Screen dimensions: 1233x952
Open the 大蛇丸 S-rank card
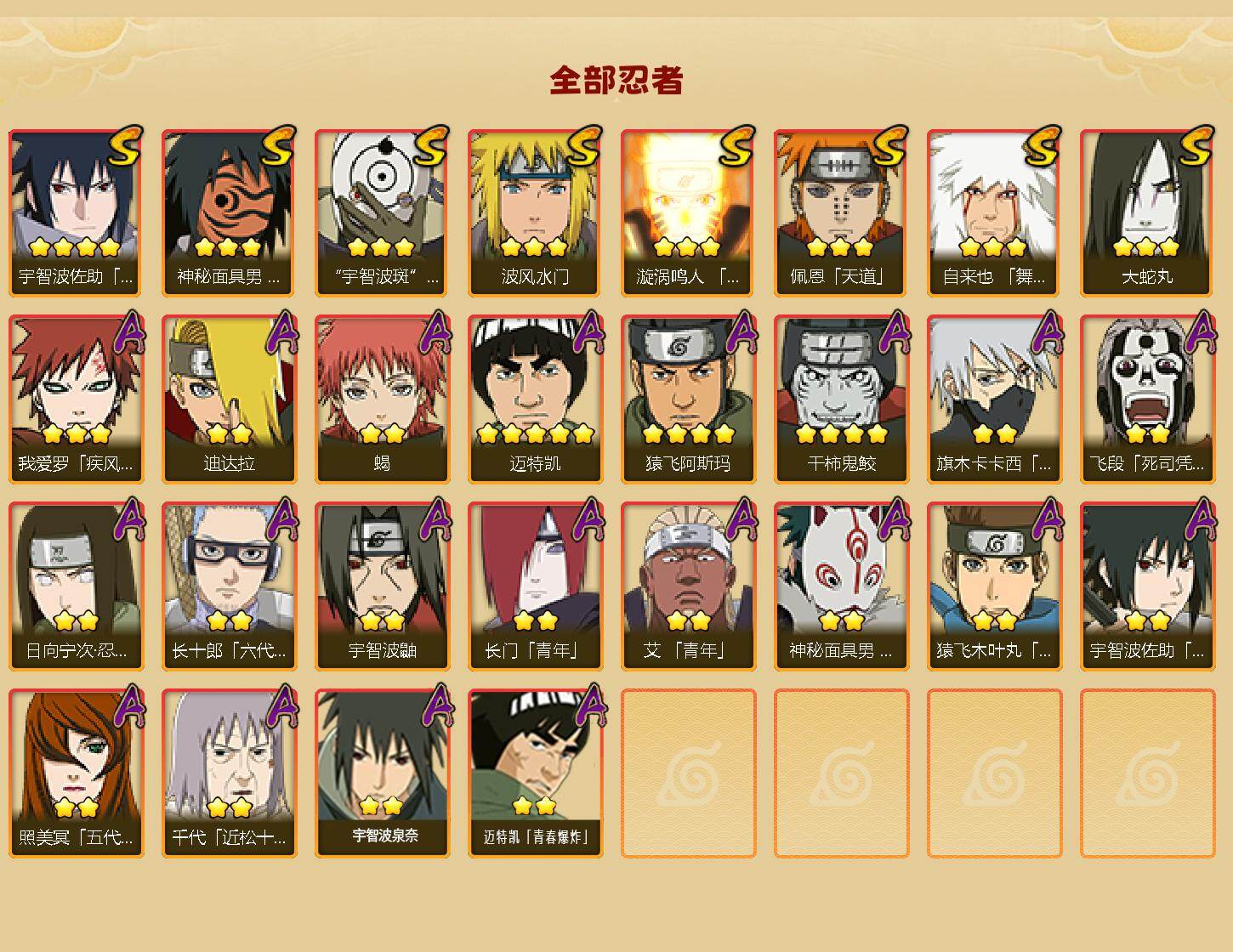(x=1147, y=212)
